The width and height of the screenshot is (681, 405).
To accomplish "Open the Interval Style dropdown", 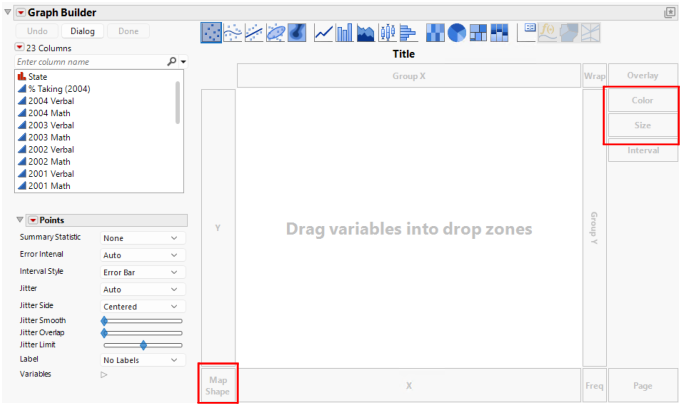I will 142,272.
